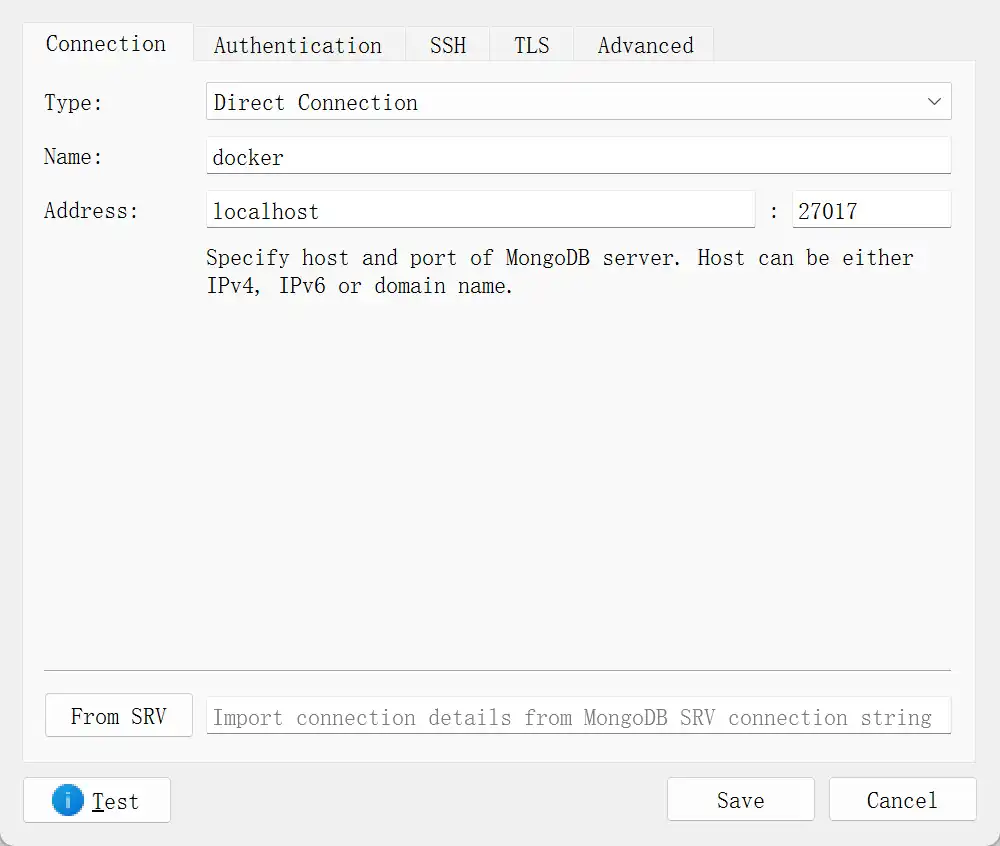Select the TLS tab

coord(531,46)
